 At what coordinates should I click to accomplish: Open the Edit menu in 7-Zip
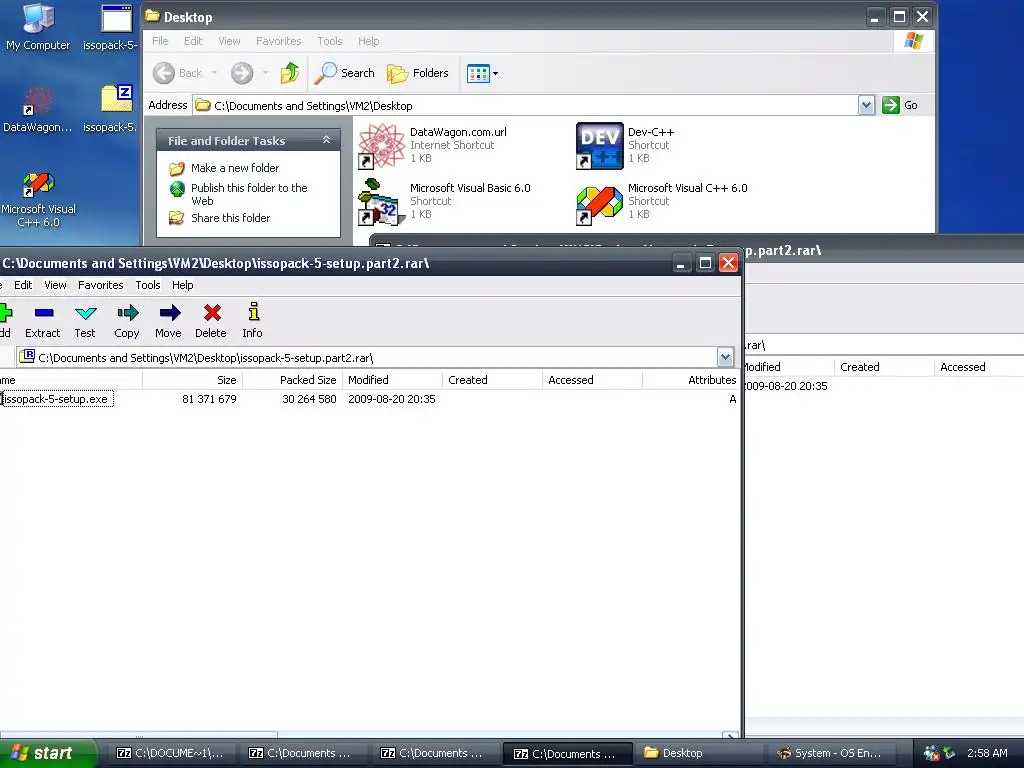[x=23, y=285]
